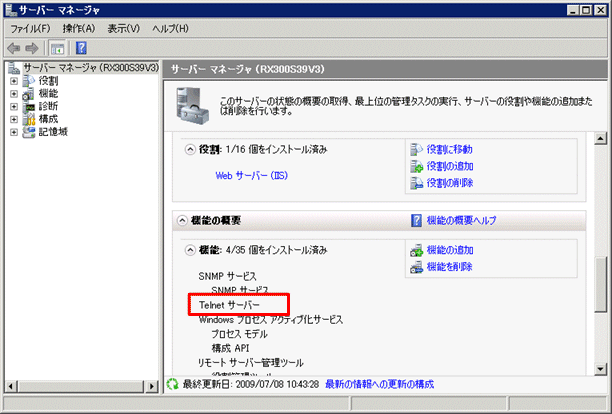Viewport: 612px width, 414px height.
Task: Open the Help toolbar icon
Action: (81, 48)
